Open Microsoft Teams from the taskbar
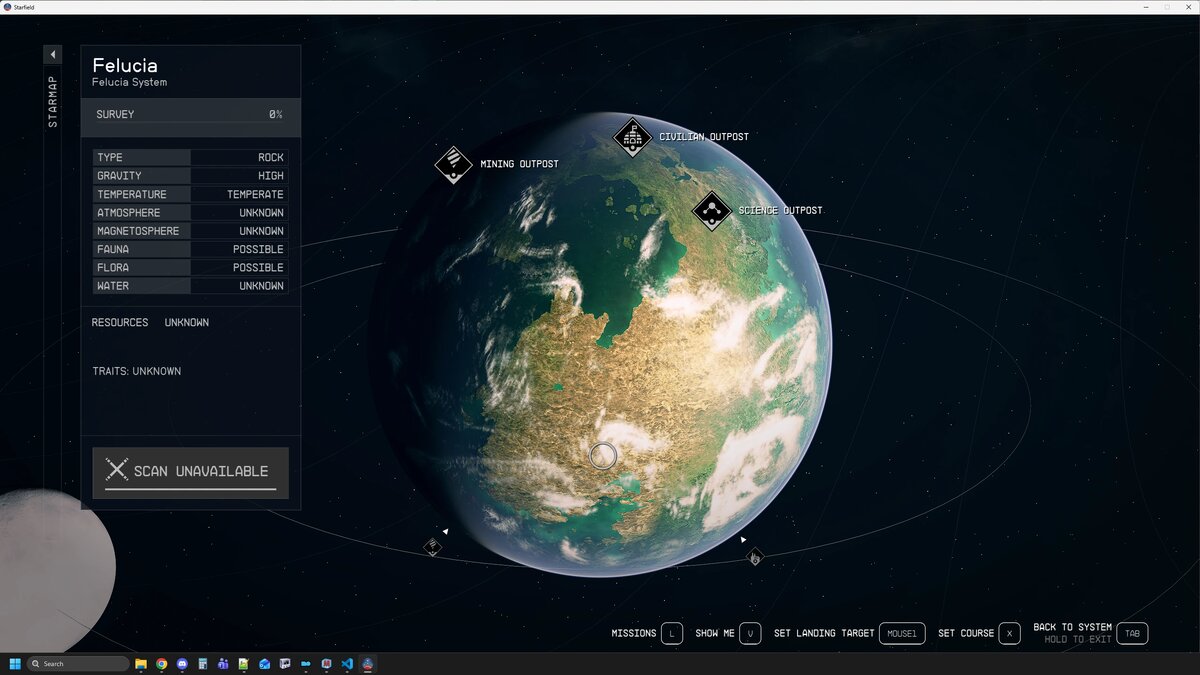Viewport: 1200px width, 675px height. tap(223, 664)
